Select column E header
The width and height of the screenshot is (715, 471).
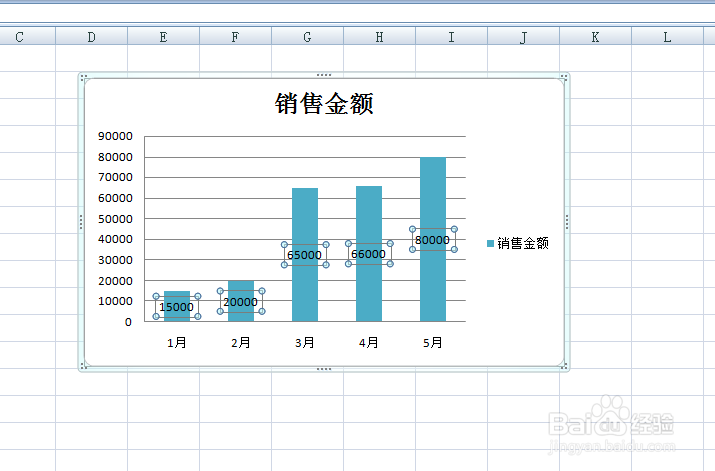[163, 36]
